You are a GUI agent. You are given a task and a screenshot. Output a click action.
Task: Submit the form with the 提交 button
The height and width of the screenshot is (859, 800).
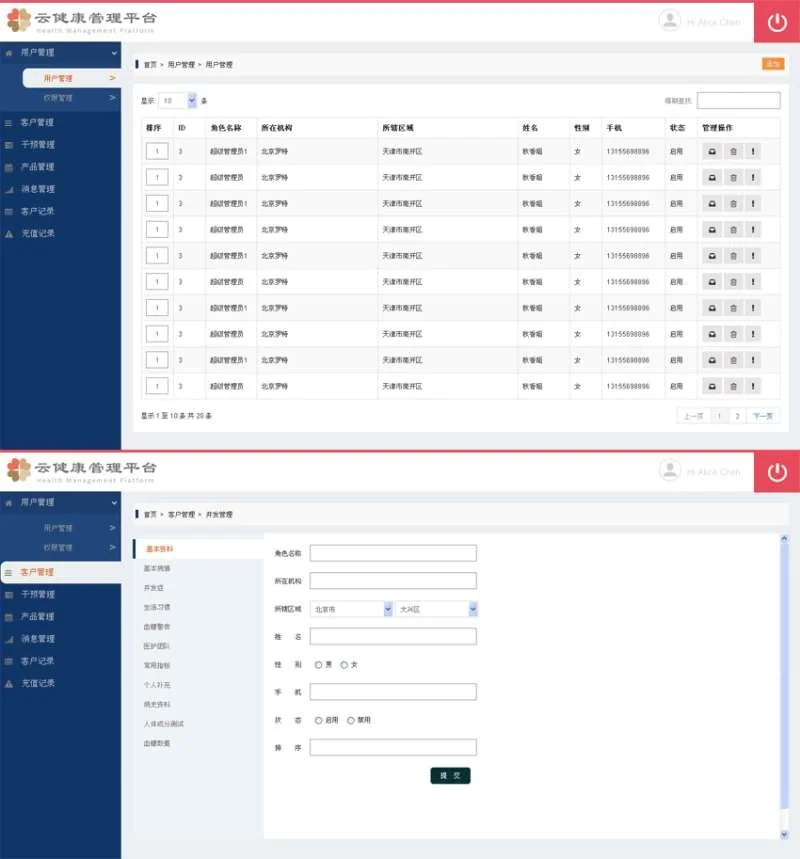(450, 775)
